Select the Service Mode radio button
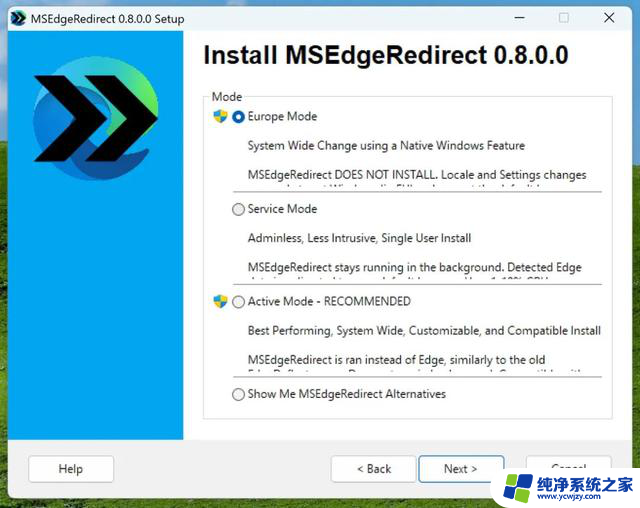The image size is (640, 508). 238,209
